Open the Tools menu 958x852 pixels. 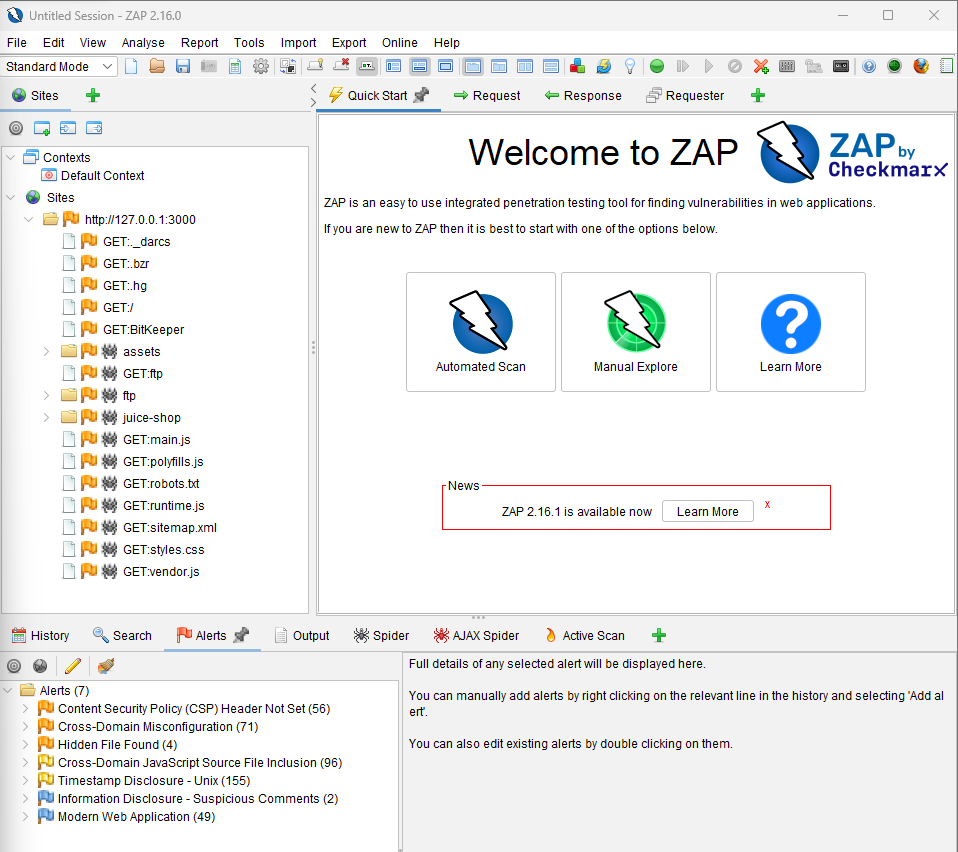(249, 43)
